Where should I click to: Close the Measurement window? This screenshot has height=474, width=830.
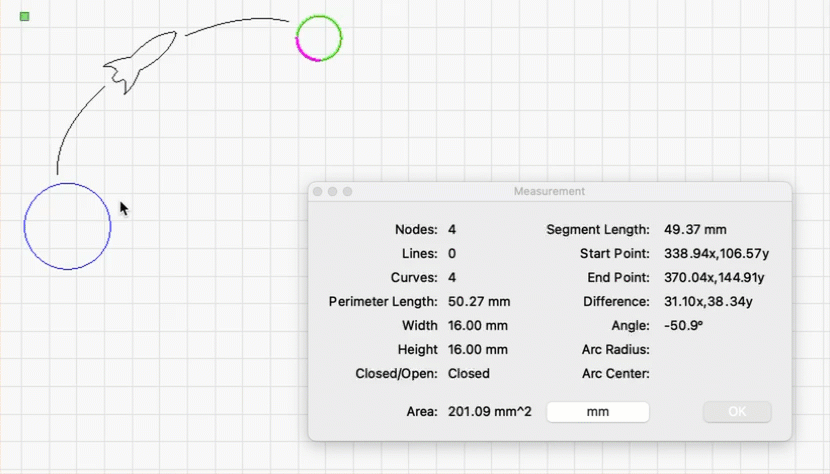[x=318, y=191]
